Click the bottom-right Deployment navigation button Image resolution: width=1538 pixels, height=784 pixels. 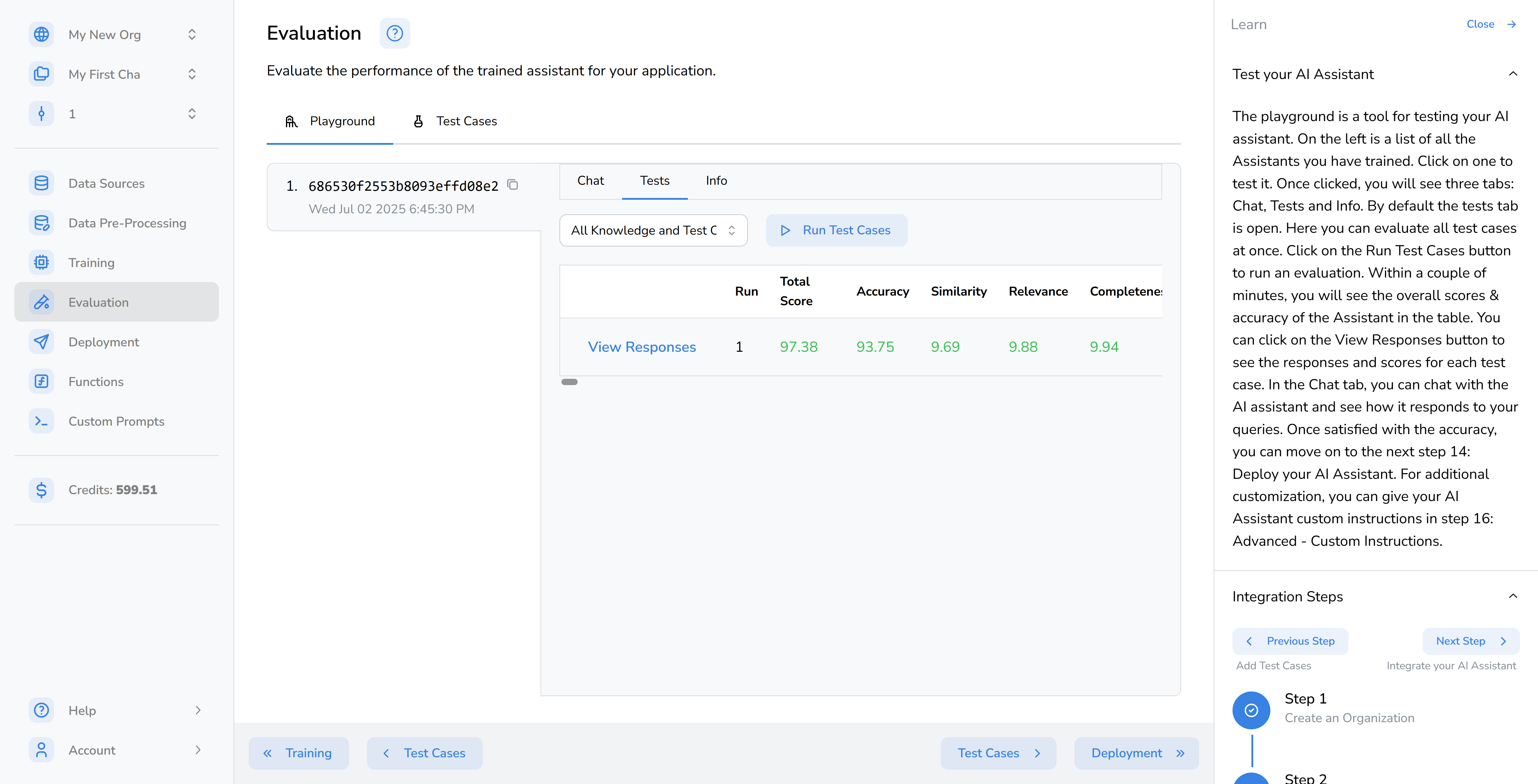point(1136,753)
